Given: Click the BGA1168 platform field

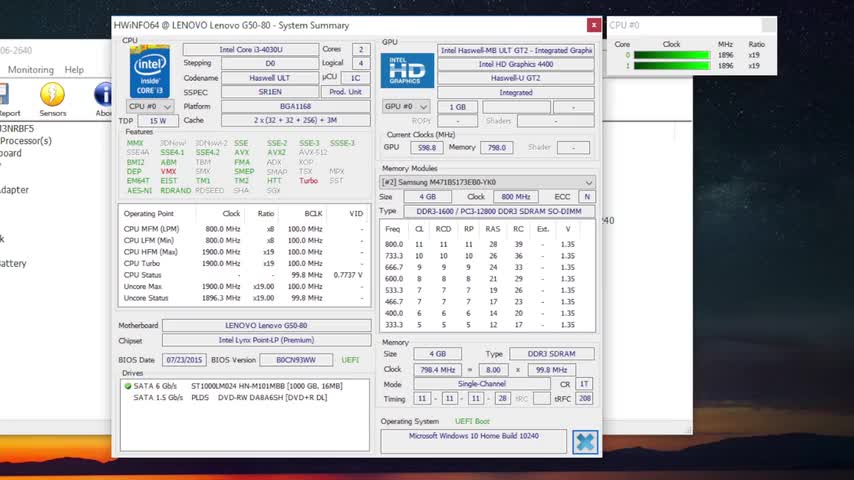Looking at the screenshot, I should pyautogui.click(x=296, y=106).
